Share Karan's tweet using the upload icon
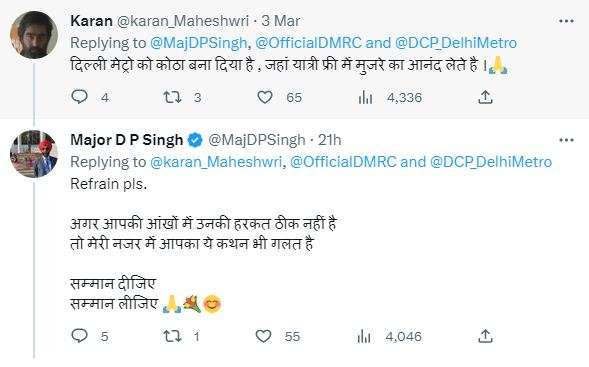This screenshot has height=367, width=589. click(485, 97)
